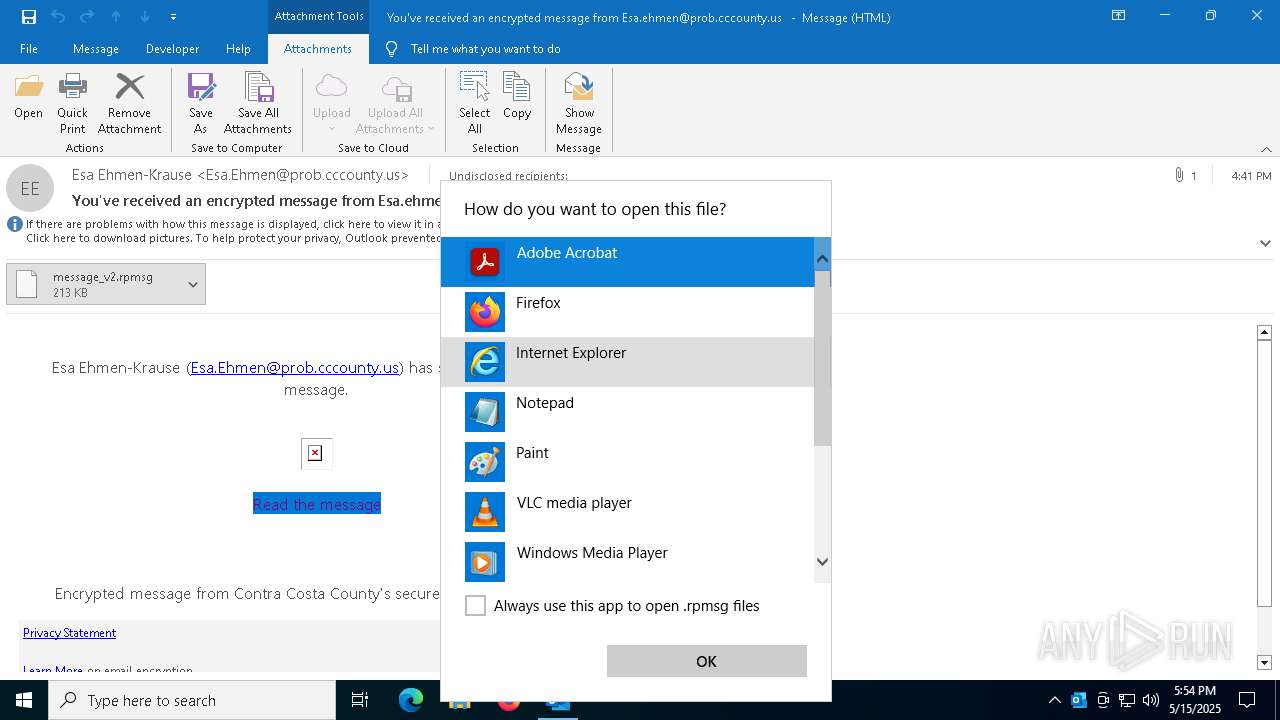The image size is (1280, 720).
Task: Click Type here to search box
Action: pyautogui.click(x=192, y=700)
